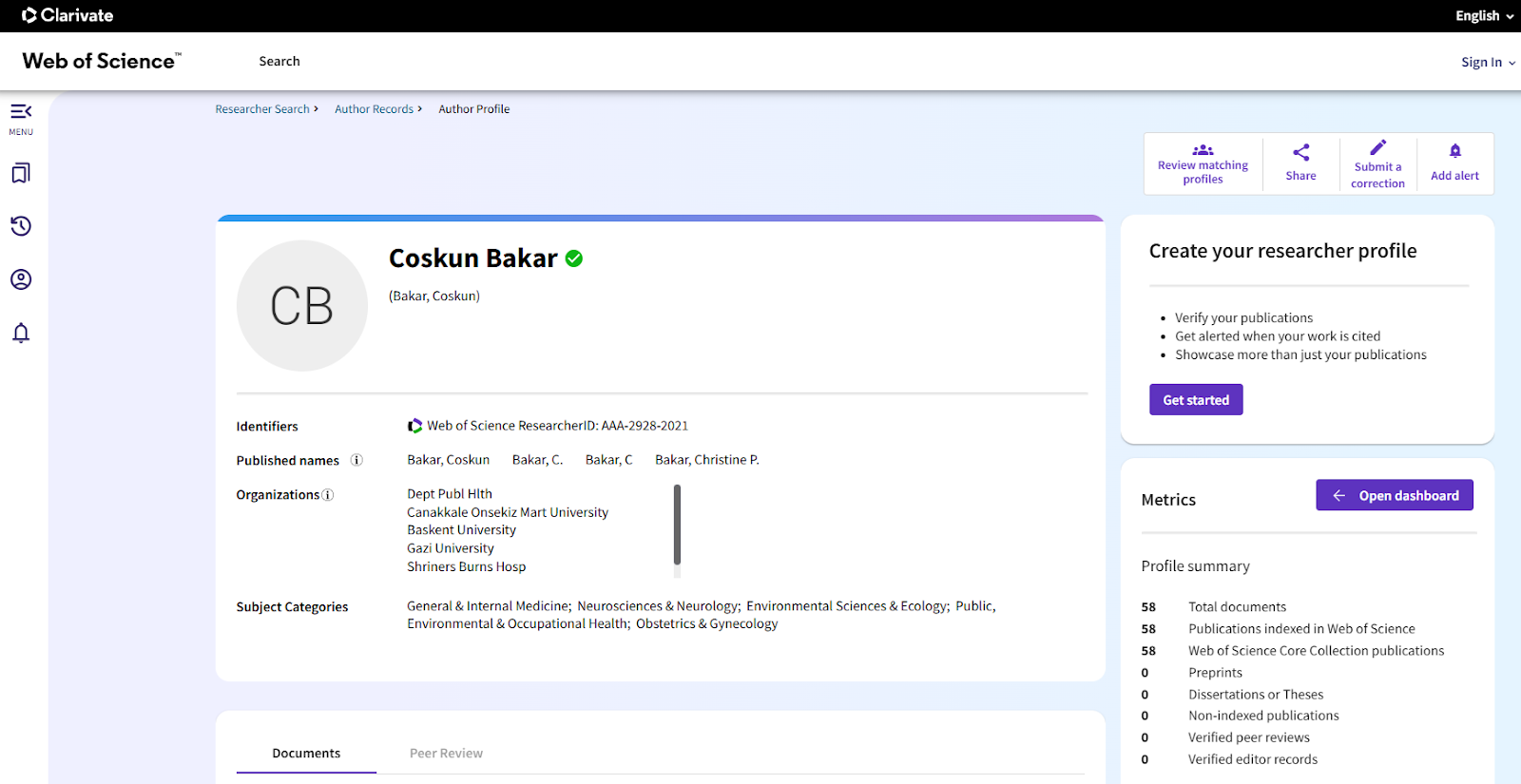Click Non-indexed publications metric row
Image resolution: width=1521 pixels, height=784 pixels.
point(1241,716)
